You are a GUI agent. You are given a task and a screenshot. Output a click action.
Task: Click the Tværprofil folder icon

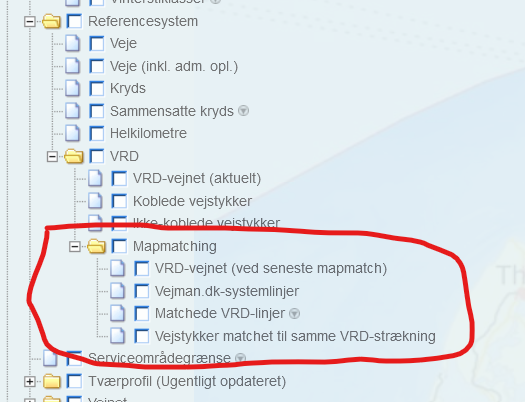click(52, 381)
